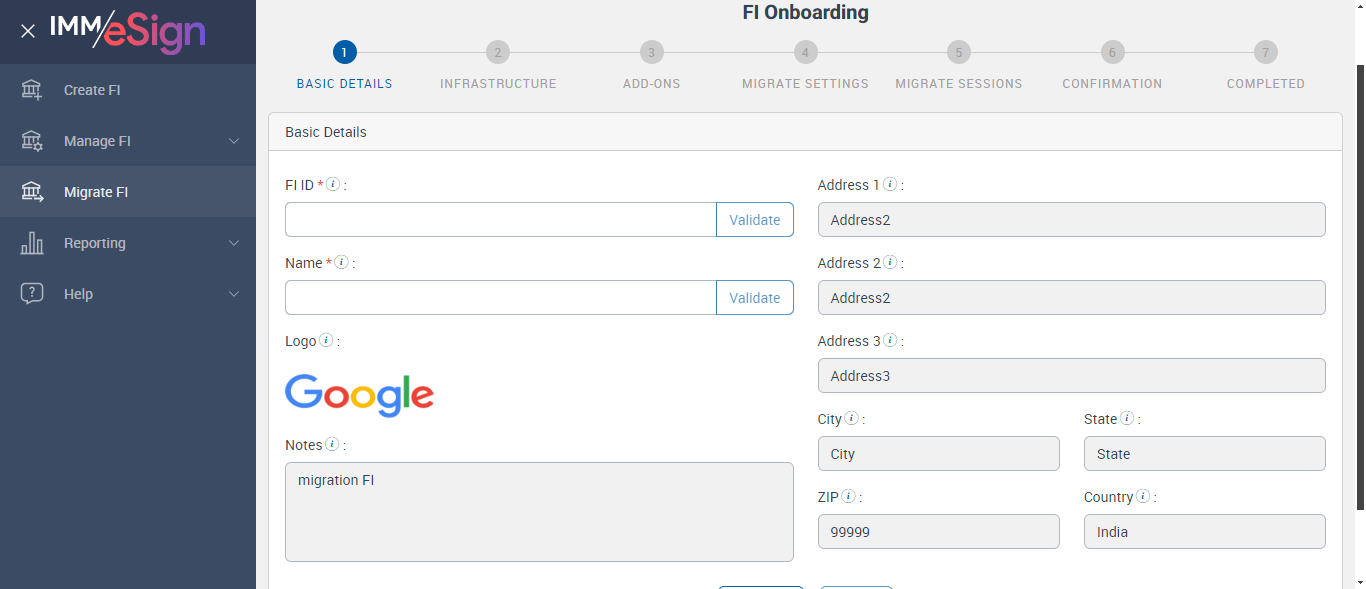Click the info icon next to ZIP

coord(848,497)
